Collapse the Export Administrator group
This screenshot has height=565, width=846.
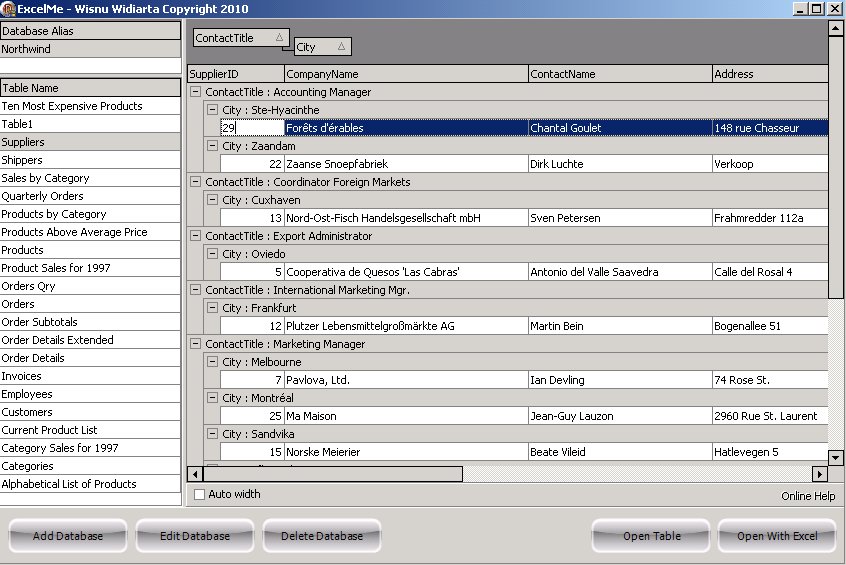pyautogui.click(x=195, y=236)
